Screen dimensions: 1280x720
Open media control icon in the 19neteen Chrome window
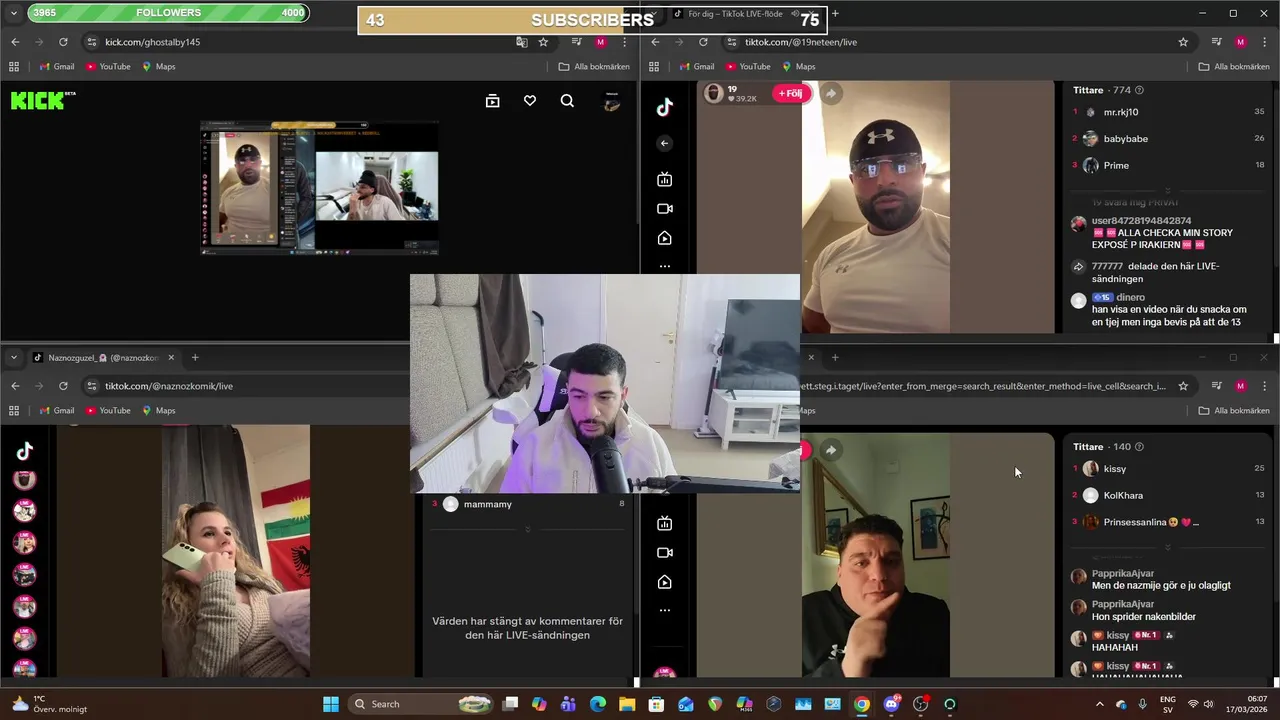click(1216, 42)
